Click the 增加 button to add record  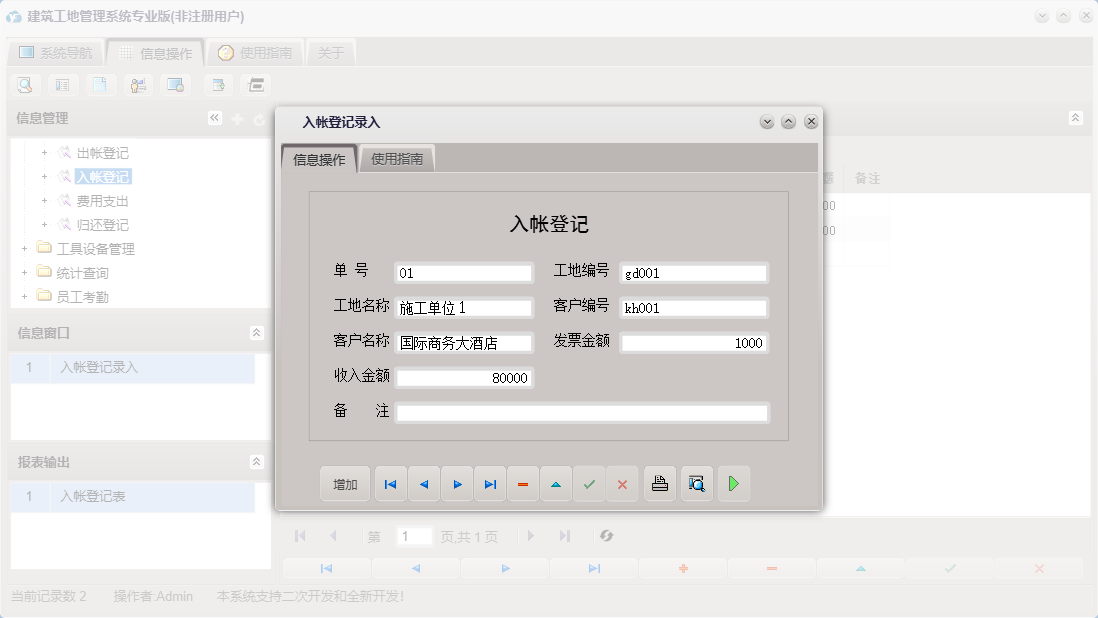point(344,483)
